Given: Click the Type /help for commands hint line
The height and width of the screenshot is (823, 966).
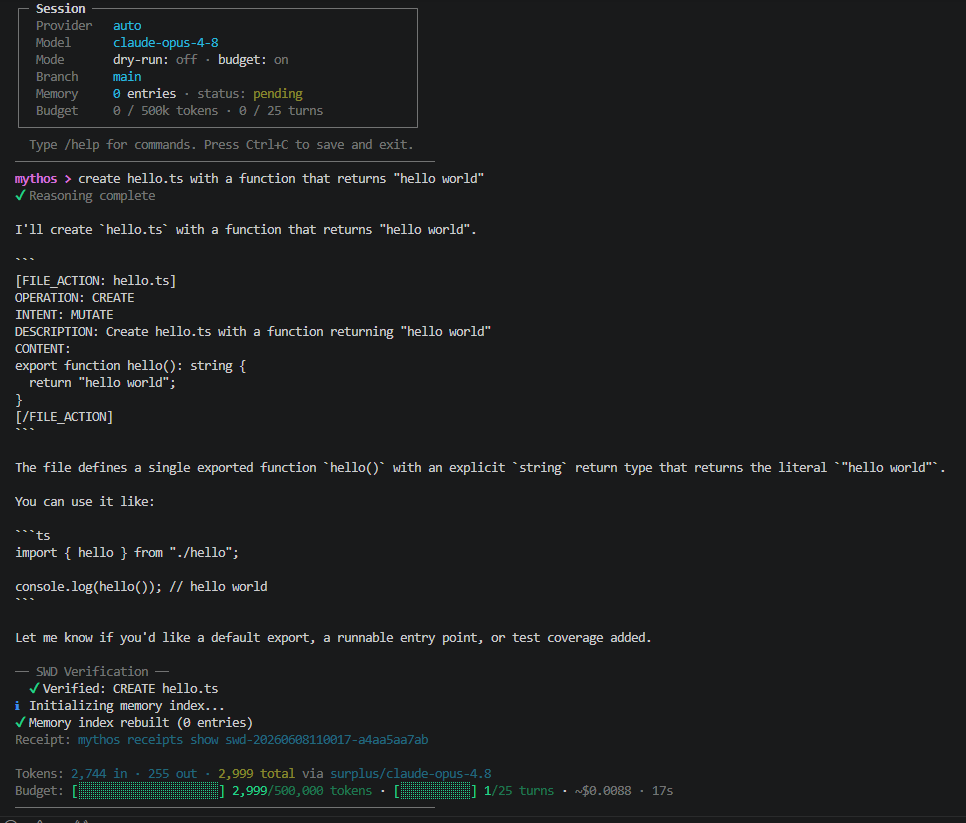Looking at the screenshot, I should pos(221,145).
